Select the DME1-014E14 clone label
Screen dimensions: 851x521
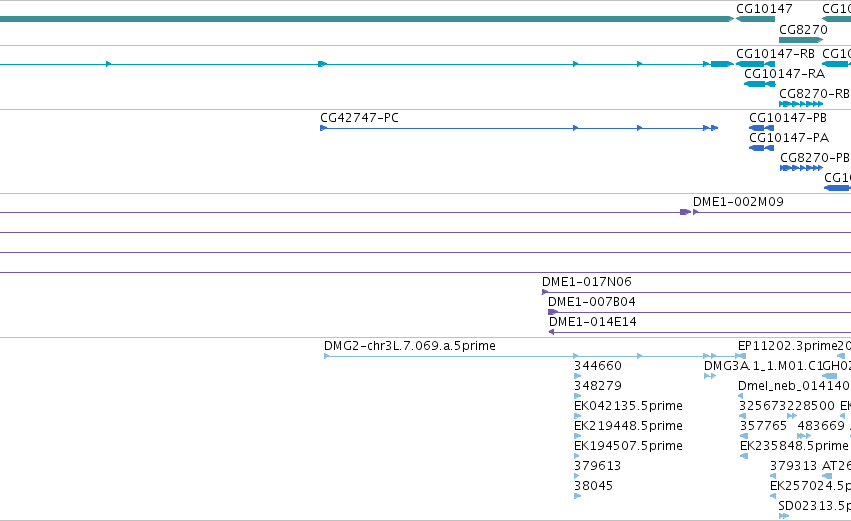tap(593, 322)
